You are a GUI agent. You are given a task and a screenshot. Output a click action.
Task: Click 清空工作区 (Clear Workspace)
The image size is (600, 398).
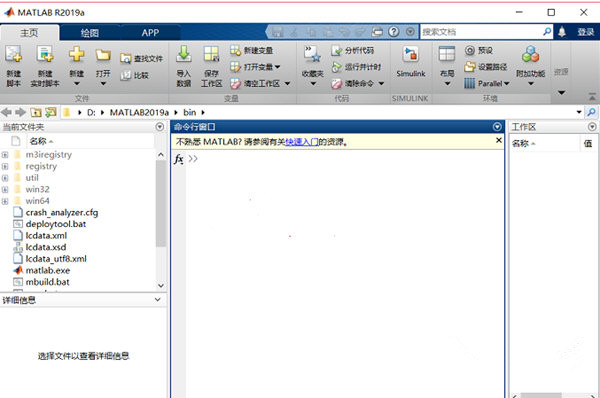coord(256,83)
